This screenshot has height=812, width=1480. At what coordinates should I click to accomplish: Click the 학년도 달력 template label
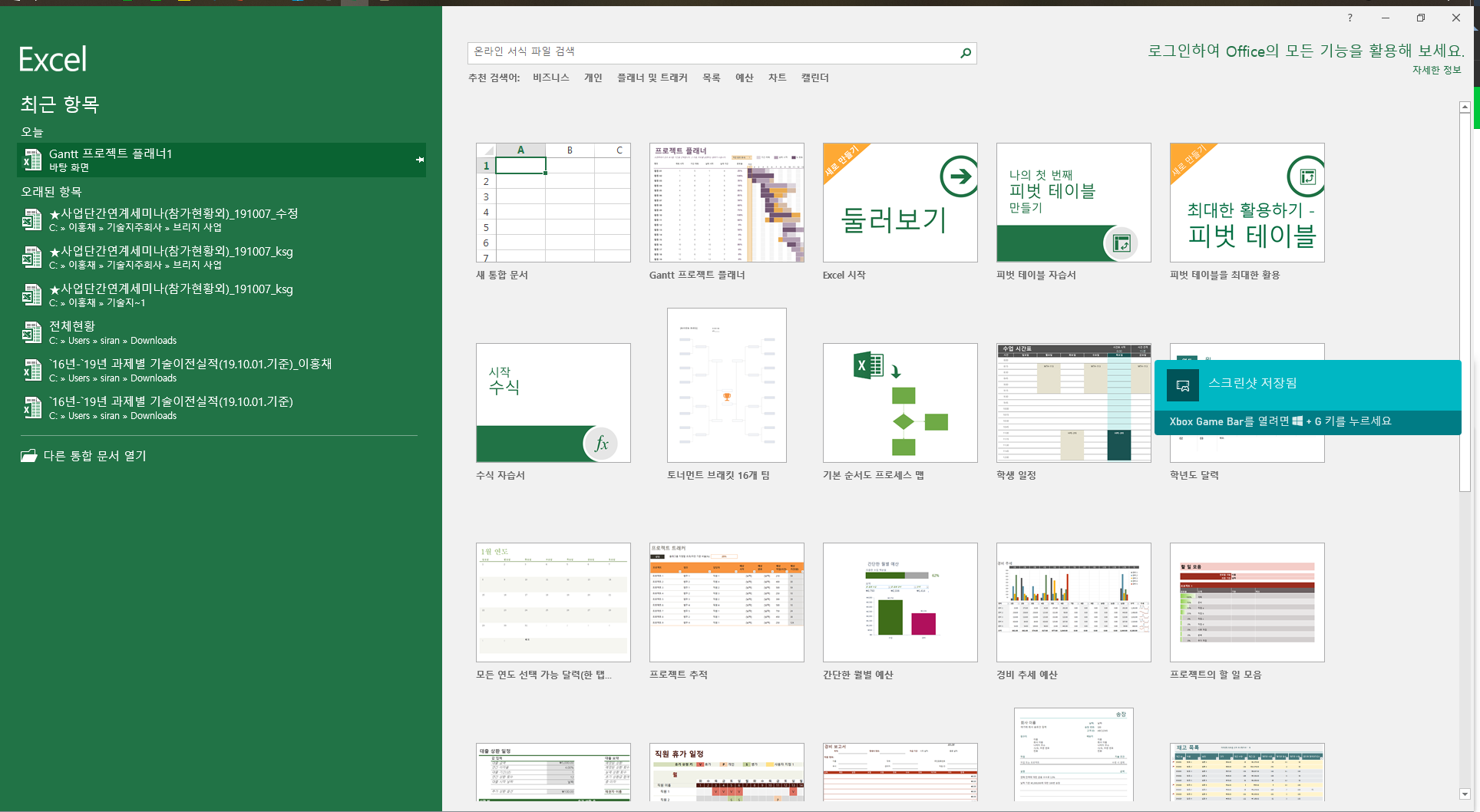click(x=1194, y=475)
